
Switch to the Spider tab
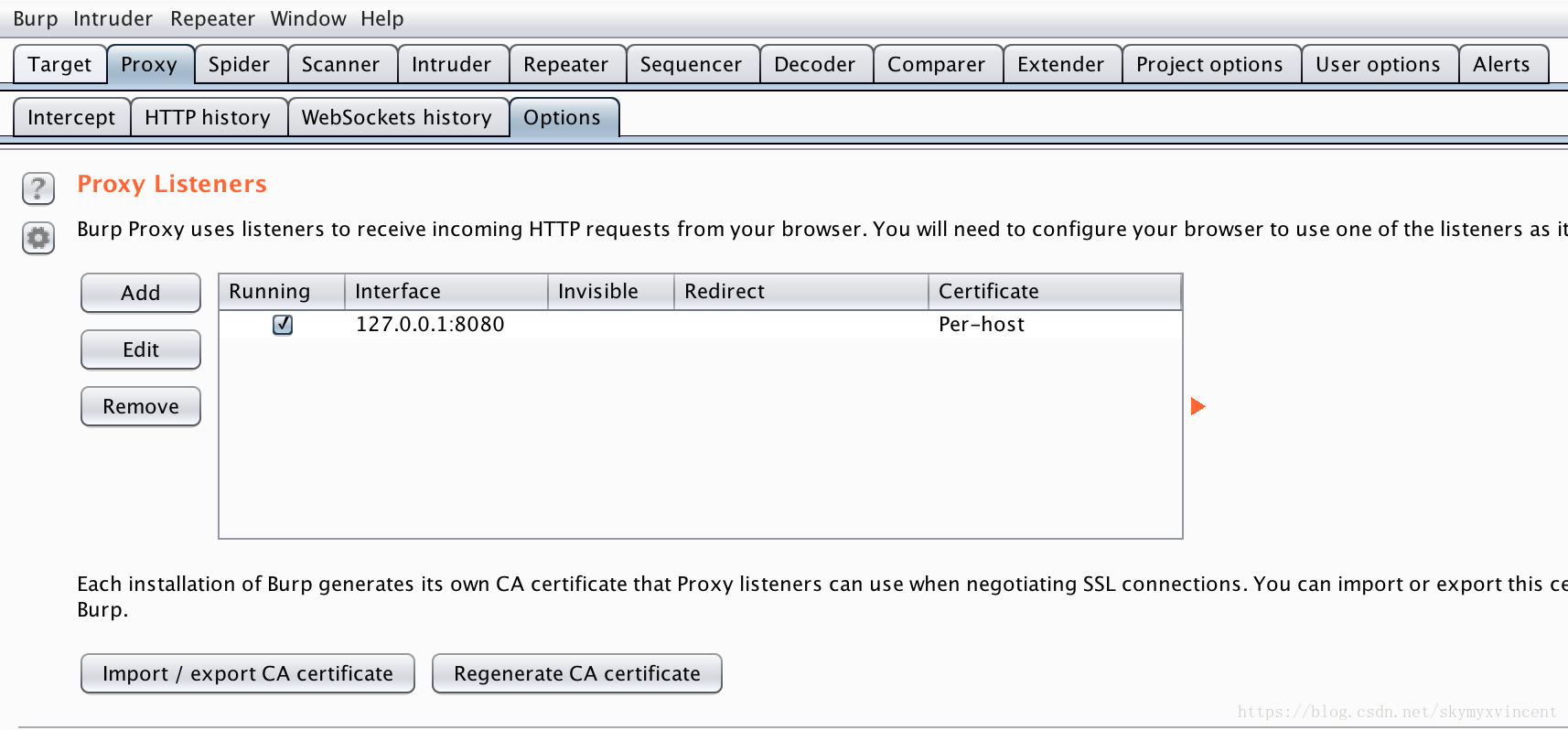click(239, 64)
